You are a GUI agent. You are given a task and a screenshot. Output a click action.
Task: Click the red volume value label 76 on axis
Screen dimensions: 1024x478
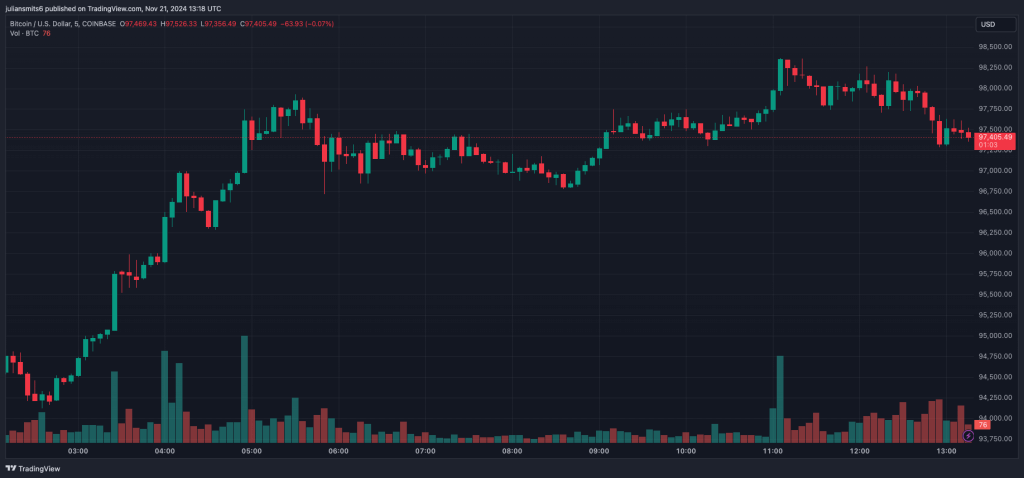click(984, 425)
